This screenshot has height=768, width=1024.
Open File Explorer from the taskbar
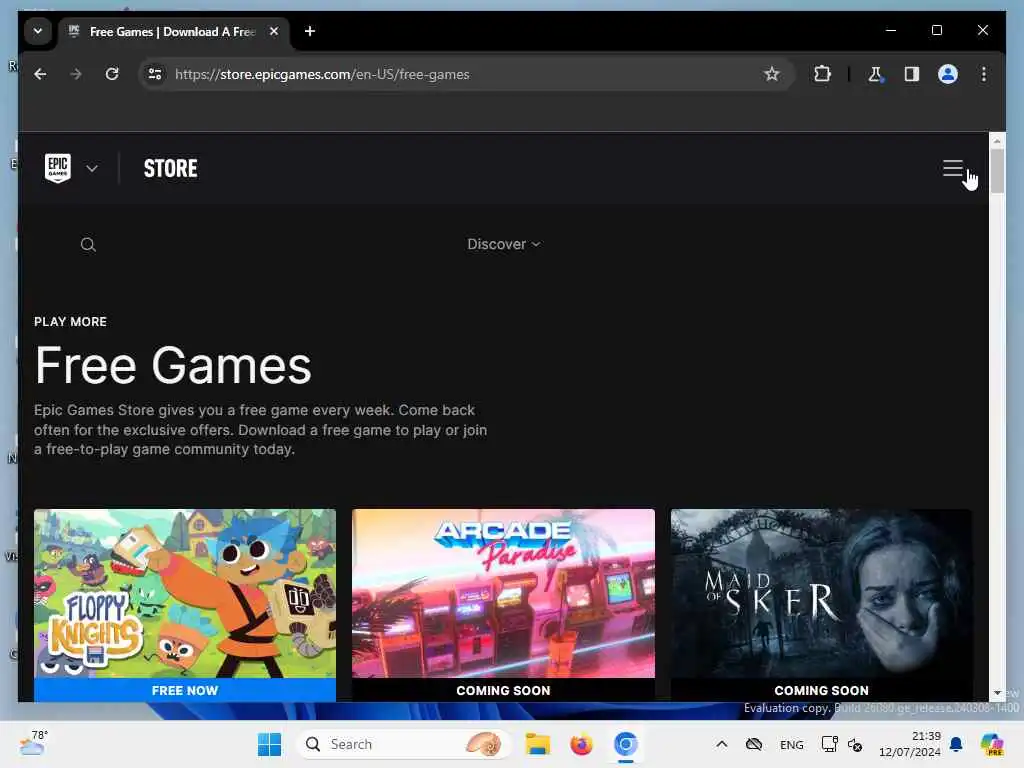click(537, 744)
